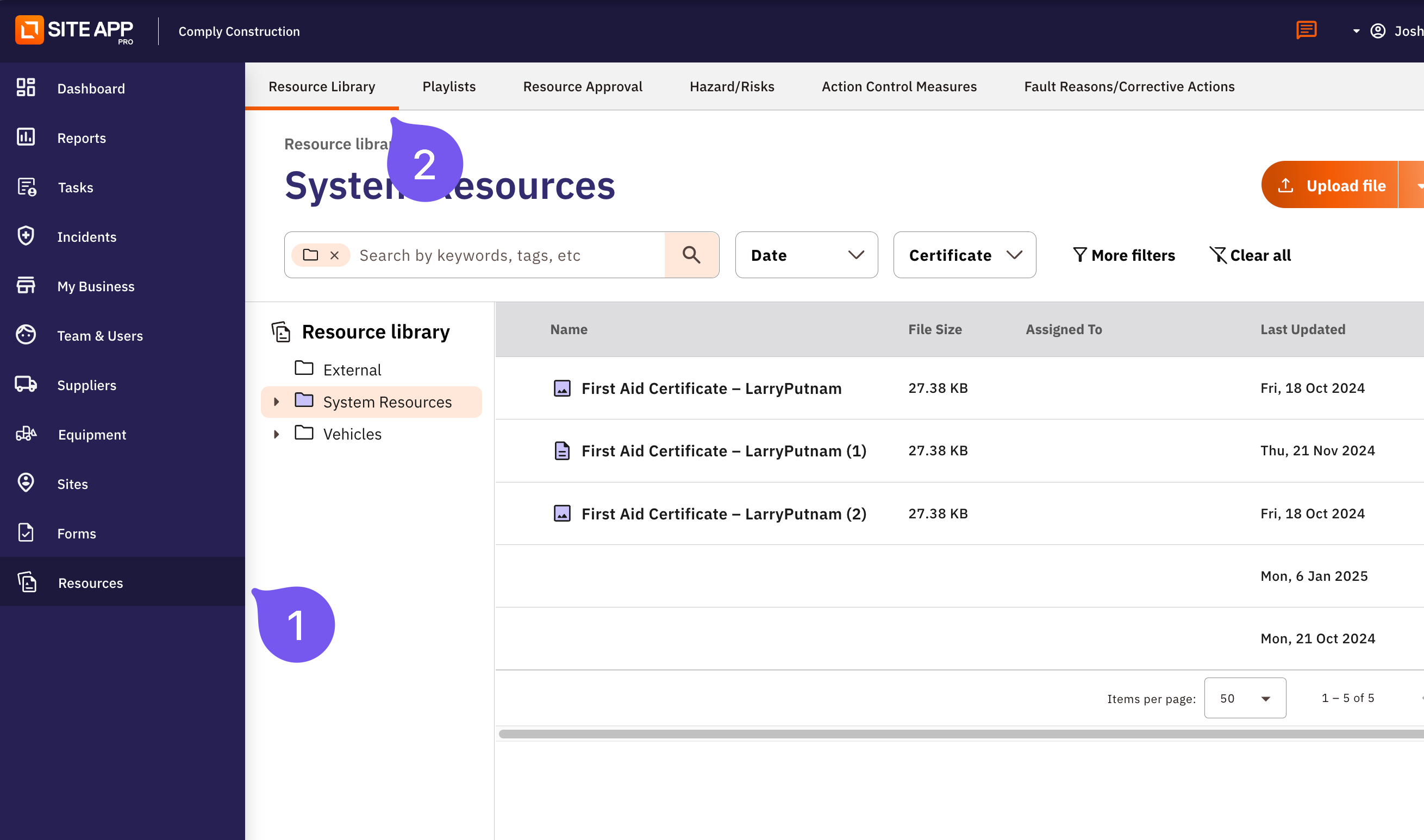This screenshot has width=1424, height=840.
Task: Switch to the Playlists tab
Action: coord(448,86)
